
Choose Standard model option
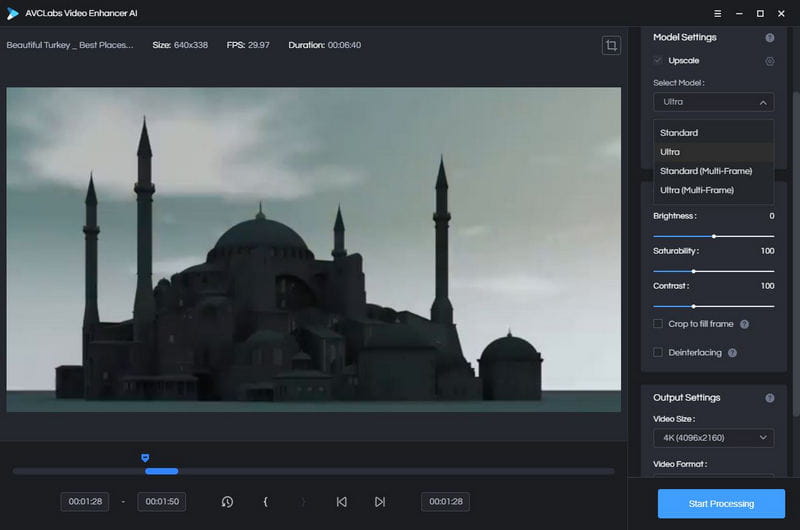tap(713, 133)
